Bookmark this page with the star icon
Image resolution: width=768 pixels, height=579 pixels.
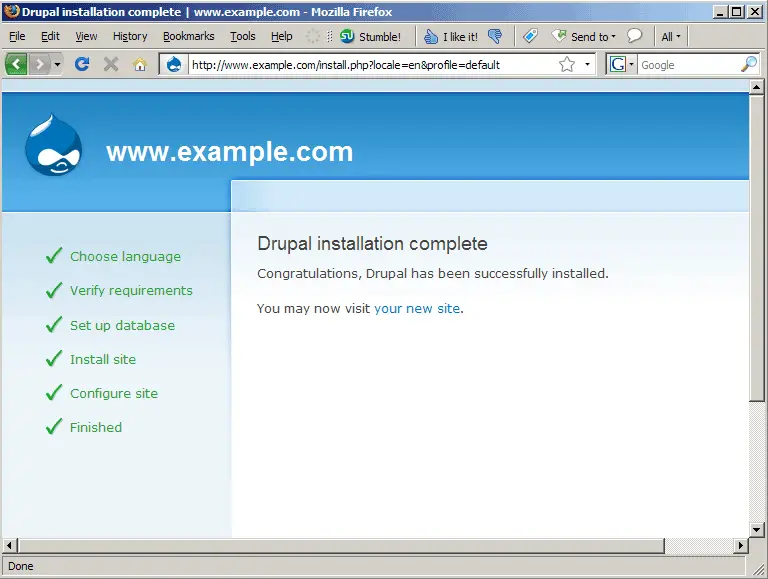point(567,64)
